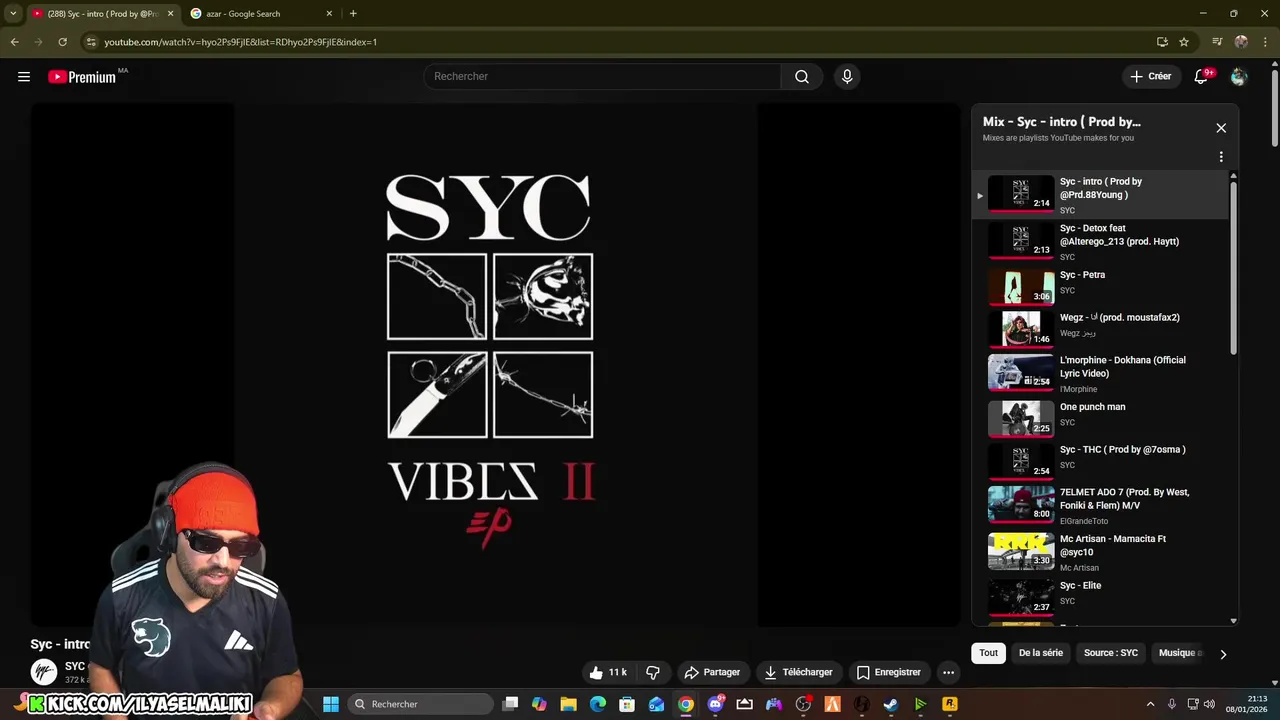Screen dimensions: 1280x720
Task: Save video with Enregistrer button
Action: coord(888,672)
